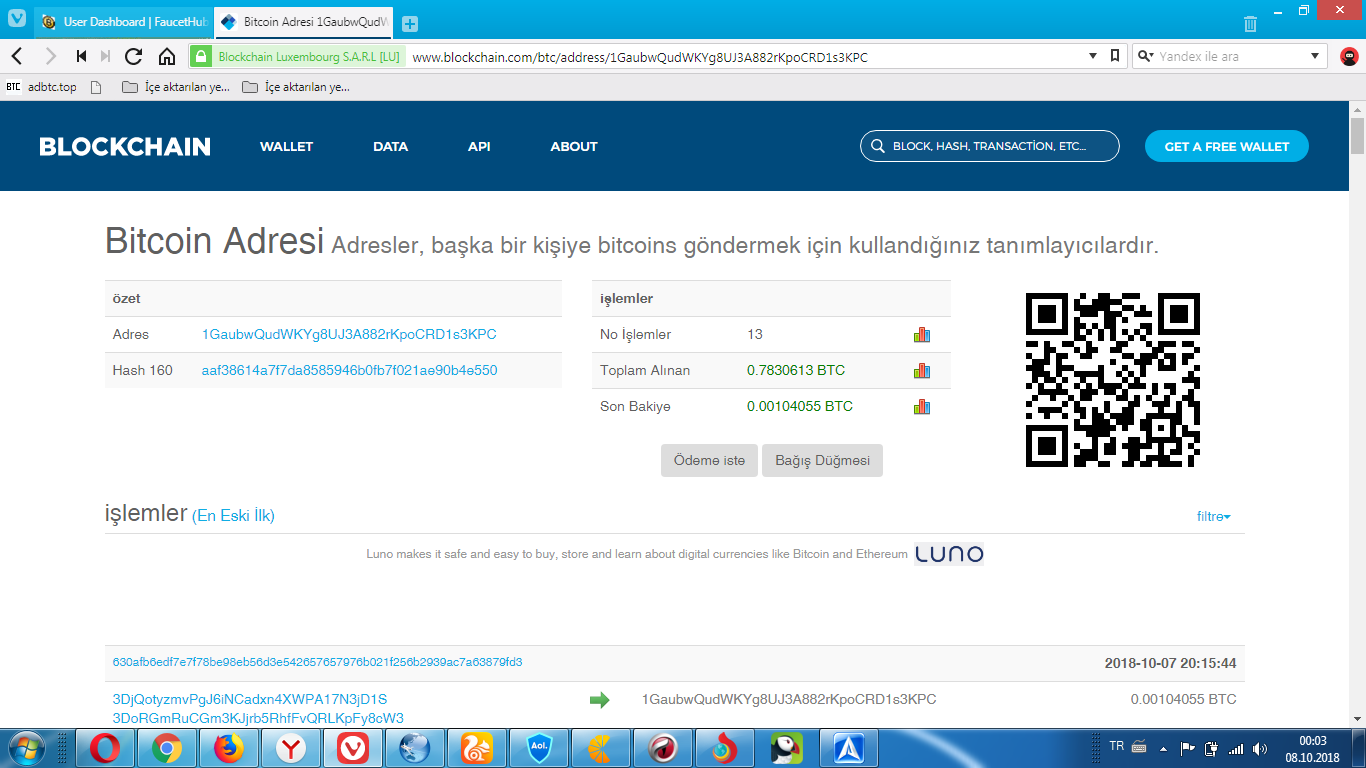Go back with the back arrow
This screenshot has width=1366, height=768.
pos(18,57)
